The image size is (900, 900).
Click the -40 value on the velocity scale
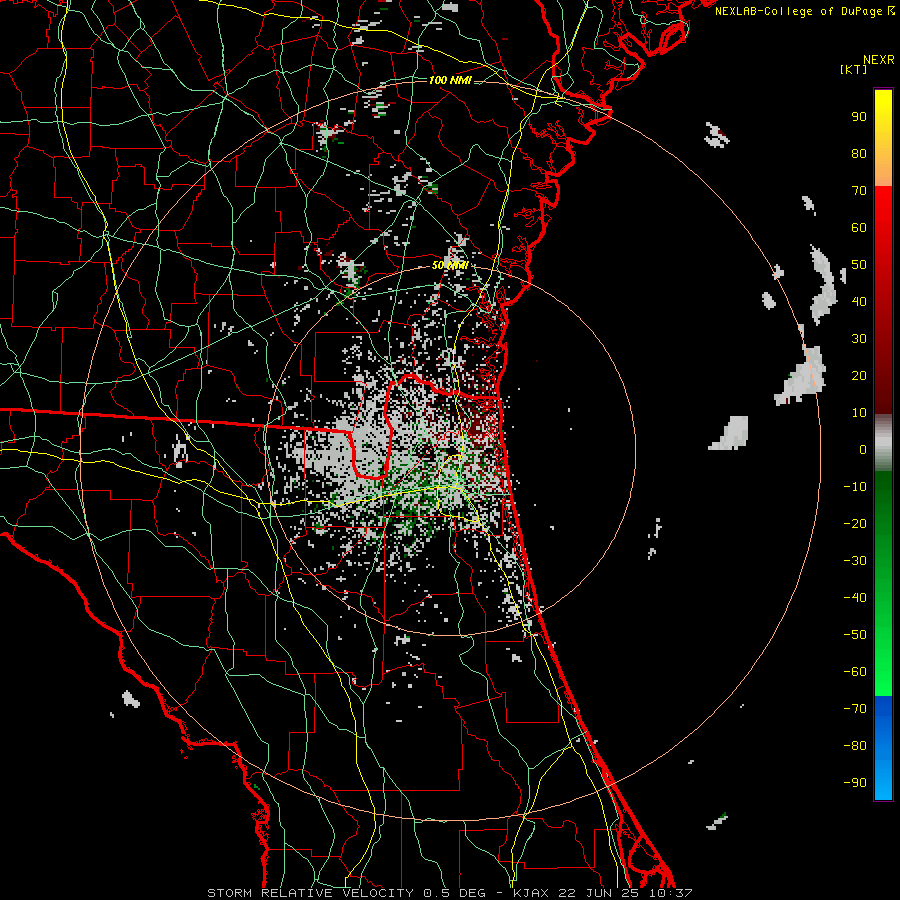(855, 598)
